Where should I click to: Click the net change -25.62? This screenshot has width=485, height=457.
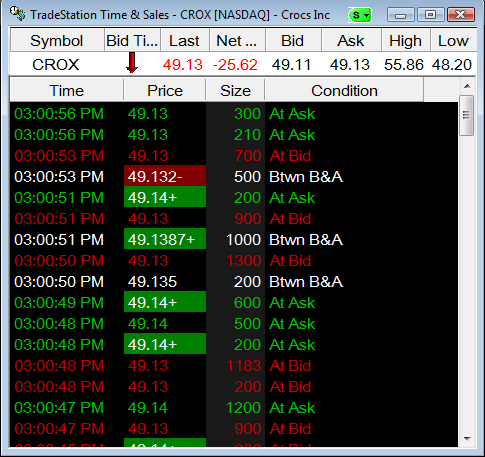[235, 65]
